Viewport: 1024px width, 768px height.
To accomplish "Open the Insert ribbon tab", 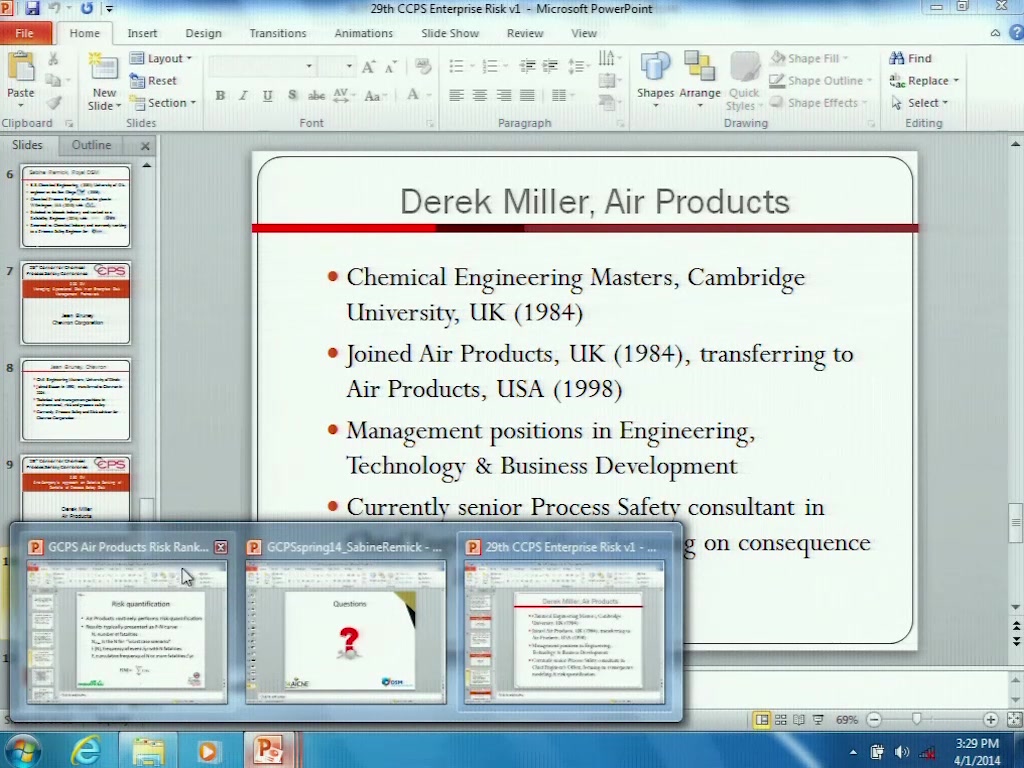I will coord(142,33).
